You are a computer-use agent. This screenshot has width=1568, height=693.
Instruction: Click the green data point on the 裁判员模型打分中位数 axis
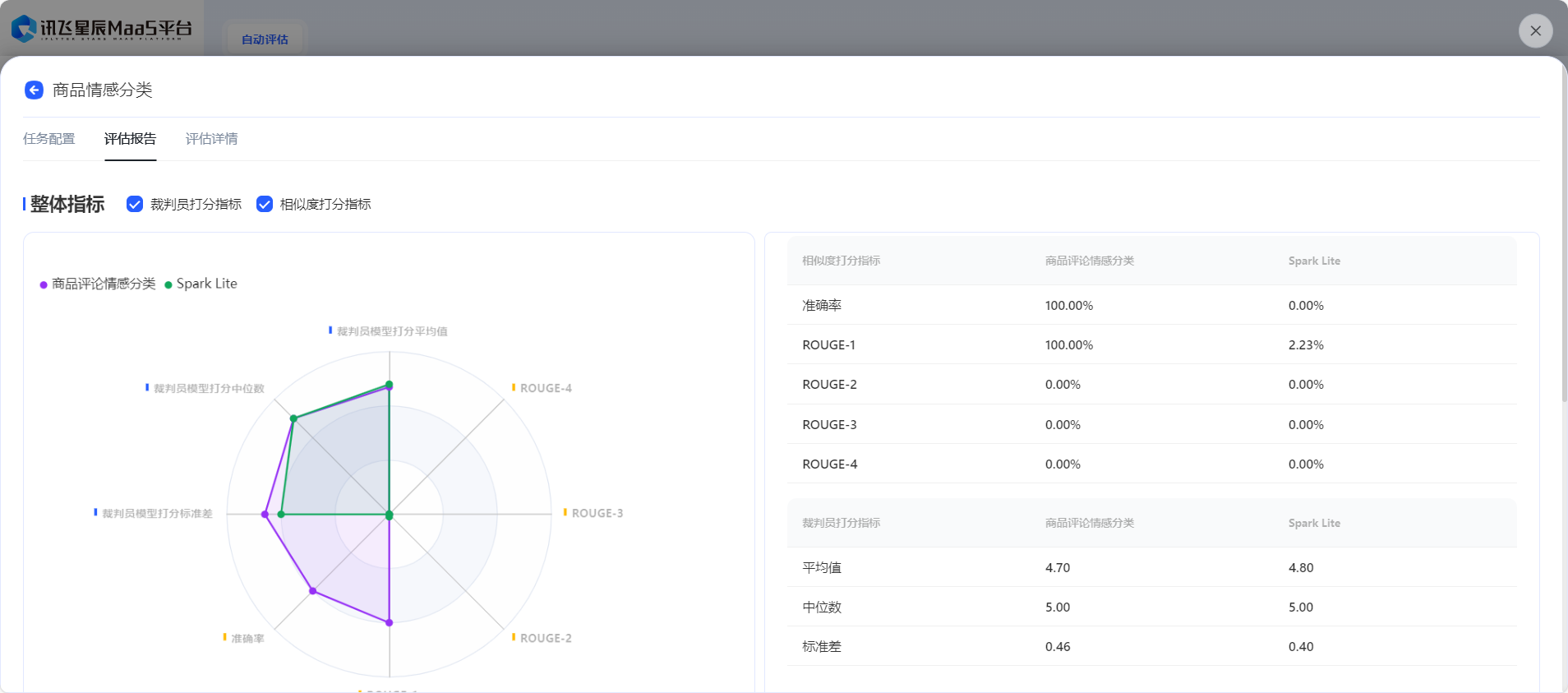point(293,419)
